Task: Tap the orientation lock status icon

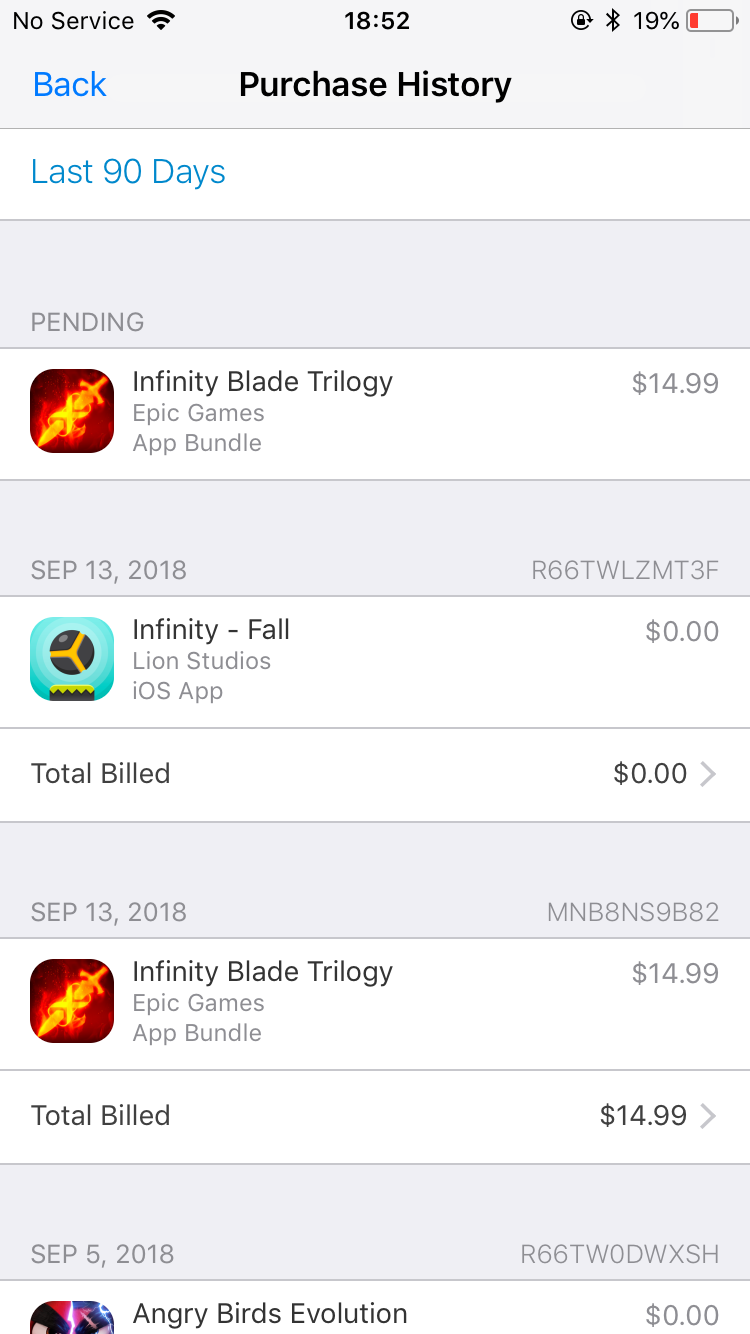Action: tap(581, 20)
